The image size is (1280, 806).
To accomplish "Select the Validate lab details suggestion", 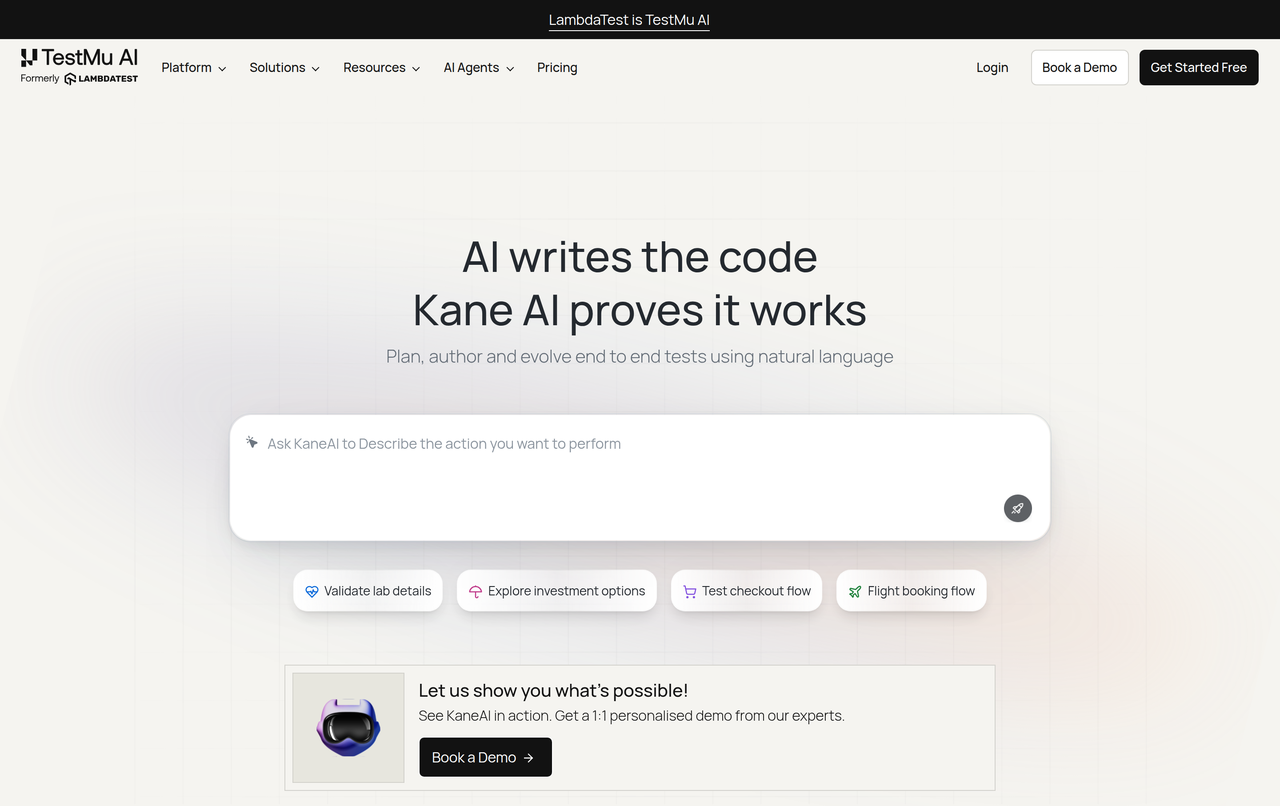I will 368,591.
